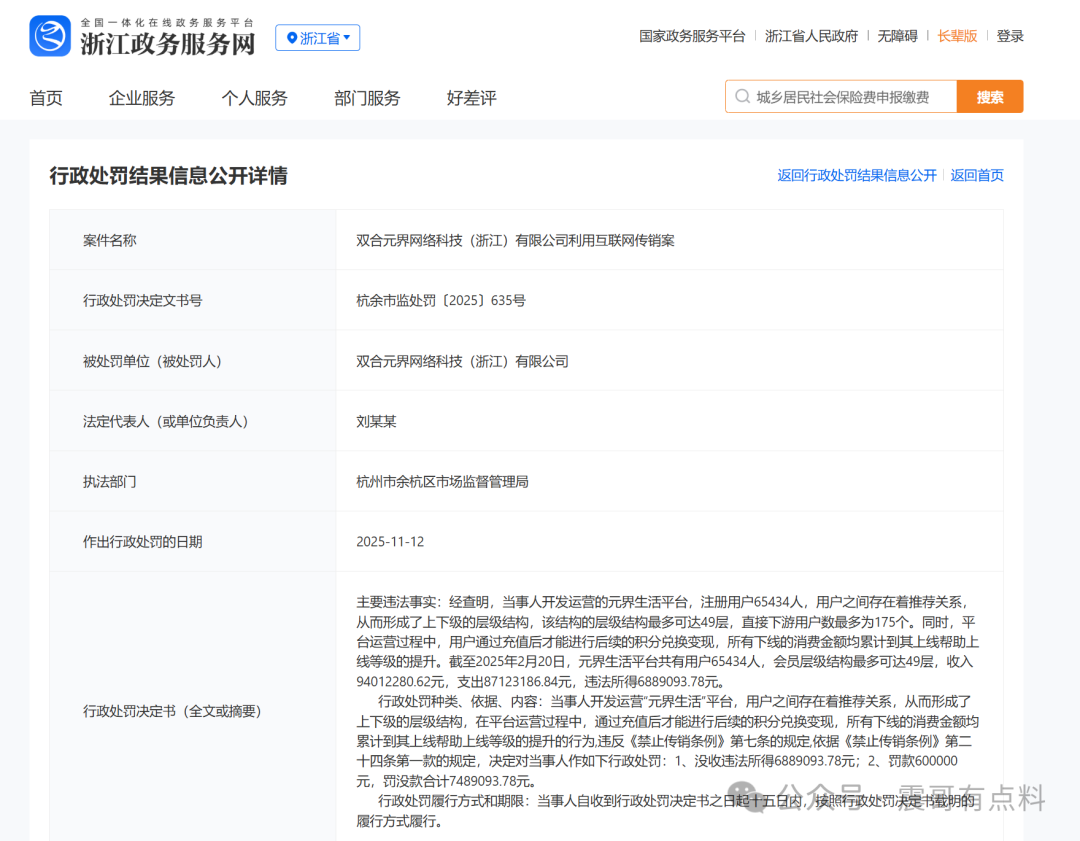
Task: Click the search magnifier icon
Action: (x=742, y=96)
